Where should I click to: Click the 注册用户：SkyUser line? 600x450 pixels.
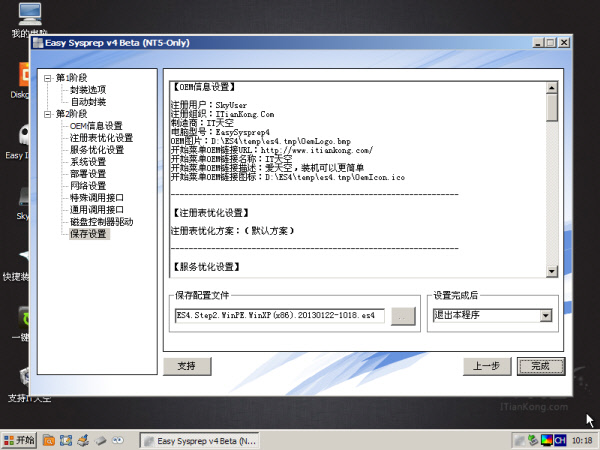tap(209, 105)
